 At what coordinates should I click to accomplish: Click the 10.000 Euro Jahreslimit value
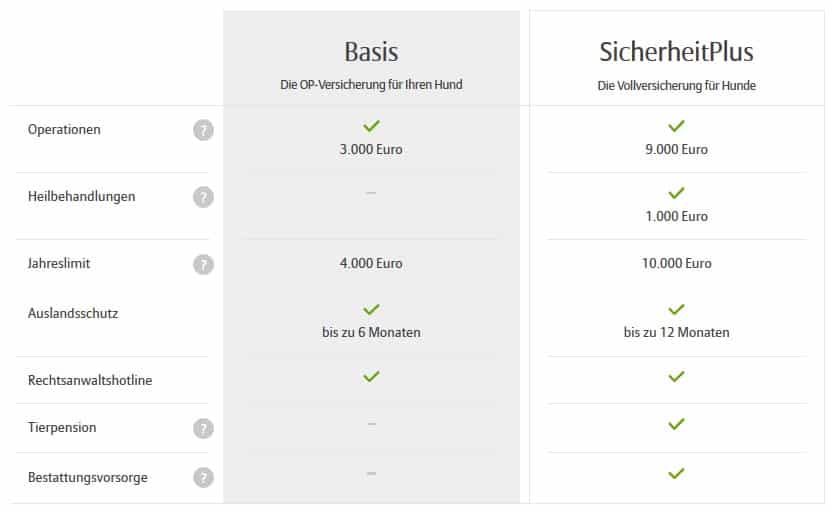[x=676, y=263]
